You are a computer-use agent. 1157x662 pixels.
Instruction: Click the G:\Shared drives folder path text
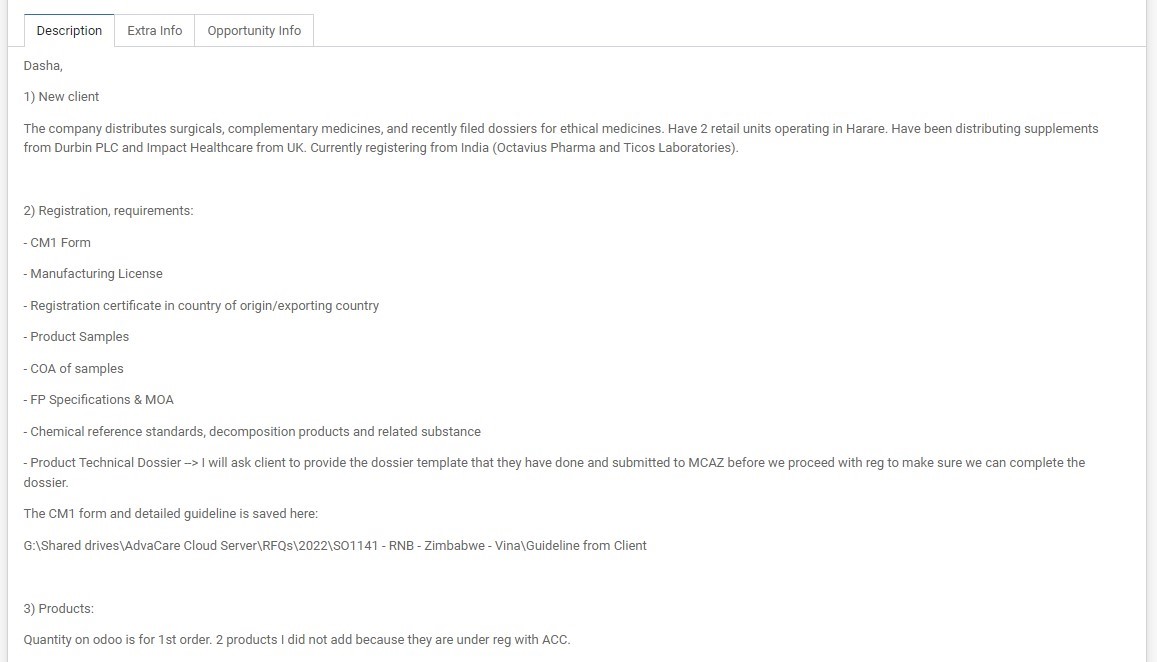(x=335, y=546)
